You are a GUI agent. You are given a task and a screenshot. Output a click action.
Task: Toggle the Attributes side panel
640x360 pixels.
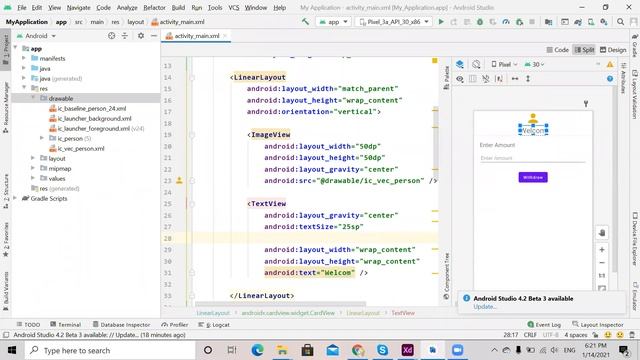point(623,78)
